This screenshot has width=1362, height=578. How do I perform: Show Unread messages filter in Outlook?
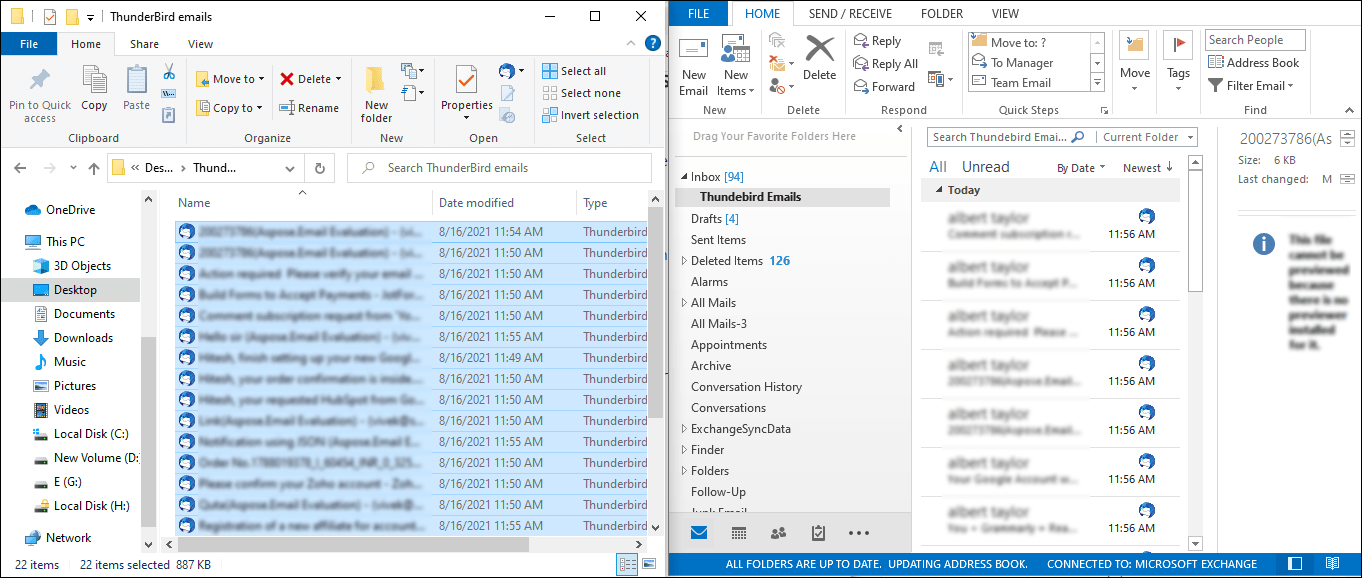[x=985, y=167]
